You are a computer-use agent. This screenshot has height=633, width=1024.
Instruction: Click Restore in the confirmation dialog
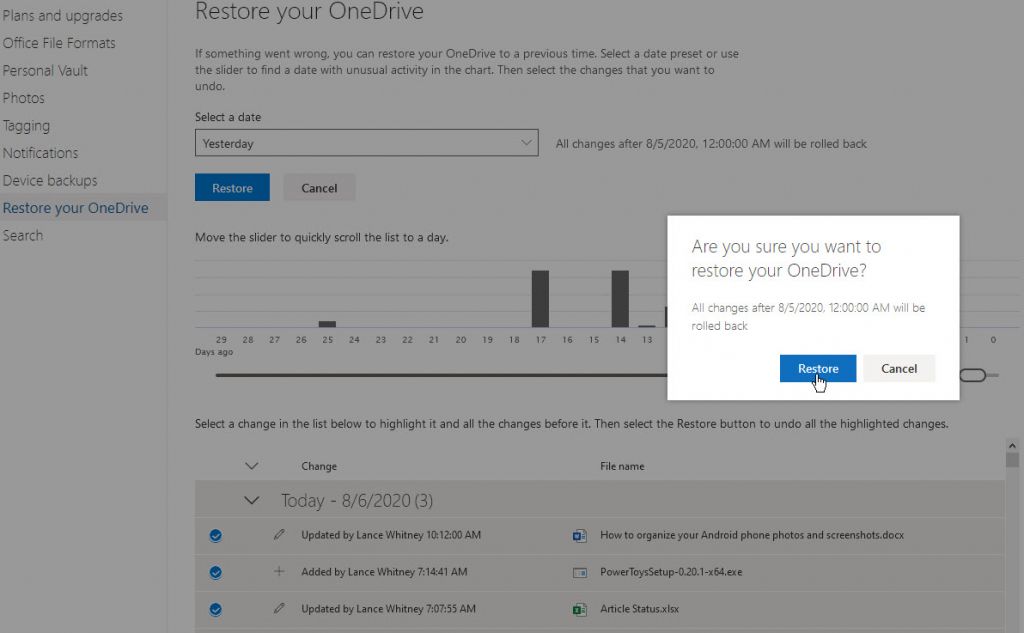tap(817, 368)
